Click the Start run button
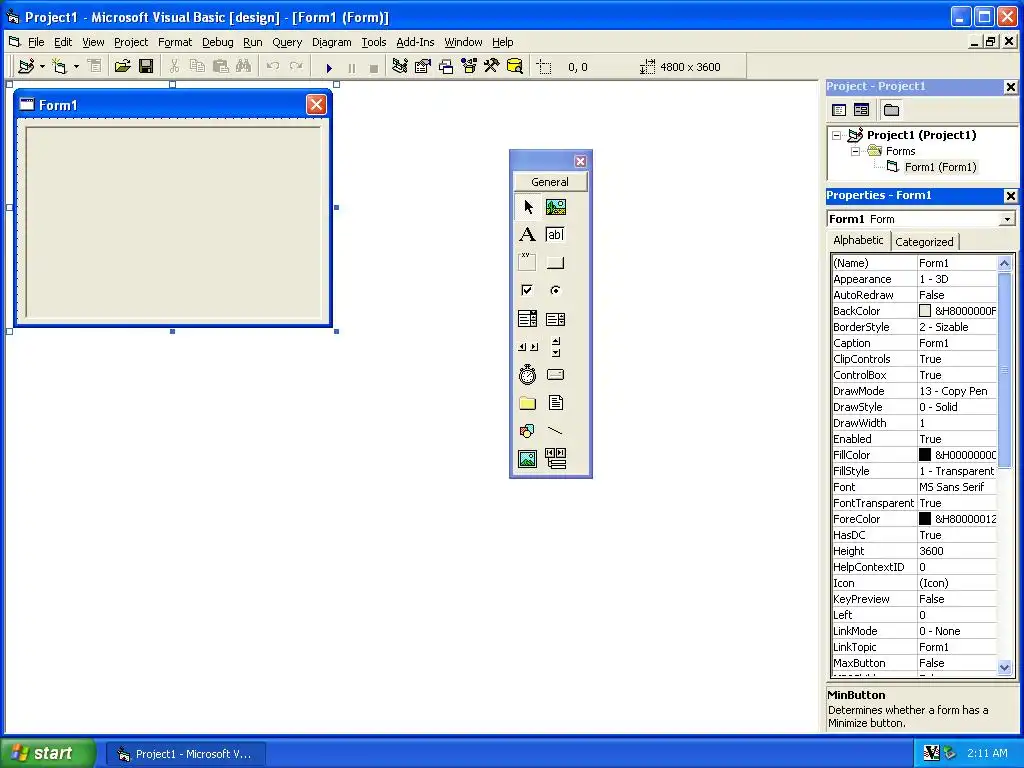Screen dimensions: 1024x768 pyautogui.click(x=329, y=67)
